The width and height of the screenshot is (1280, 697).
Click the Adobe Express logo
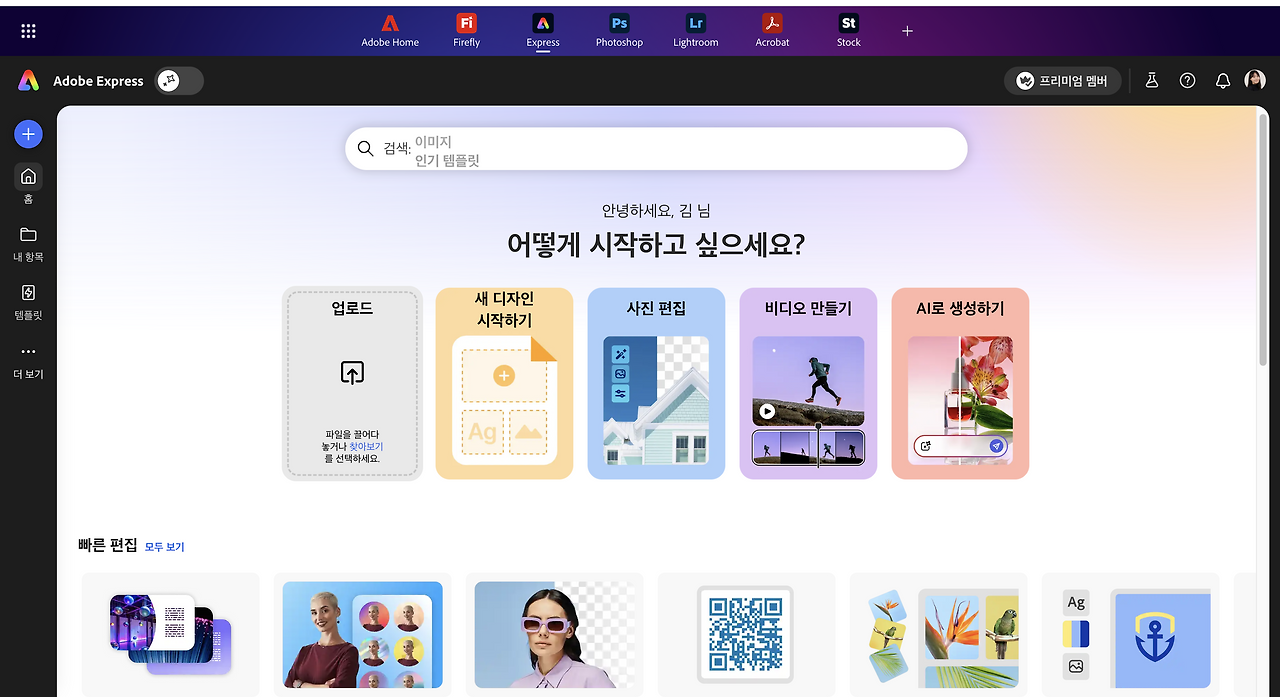coord(29,81)
